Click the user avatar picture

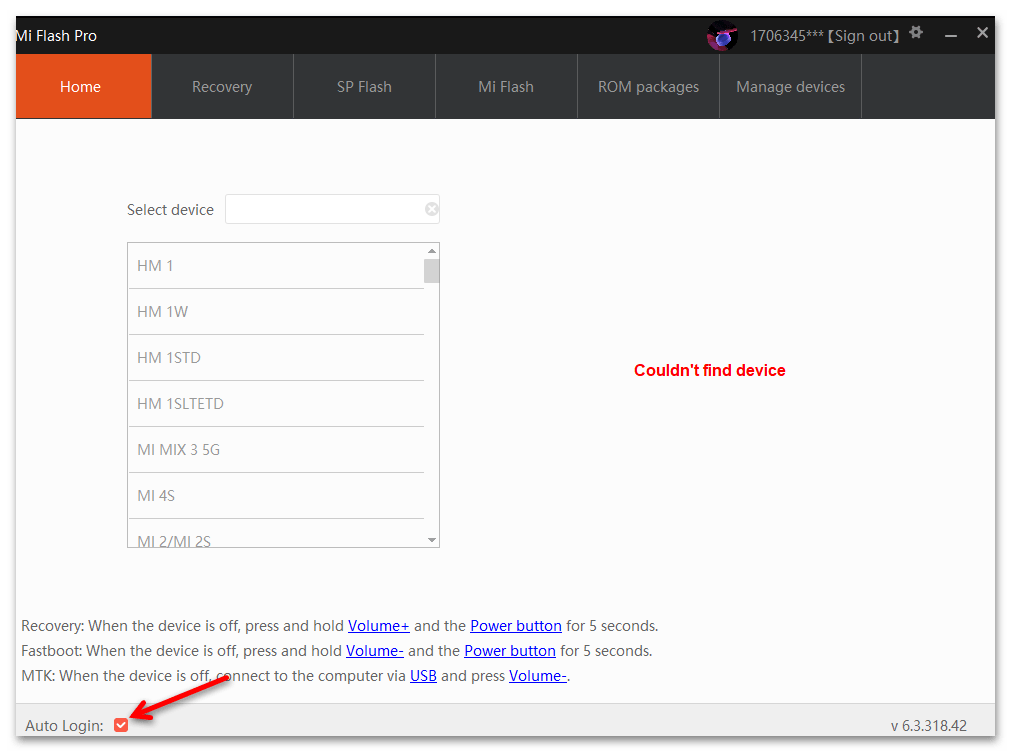722,35
